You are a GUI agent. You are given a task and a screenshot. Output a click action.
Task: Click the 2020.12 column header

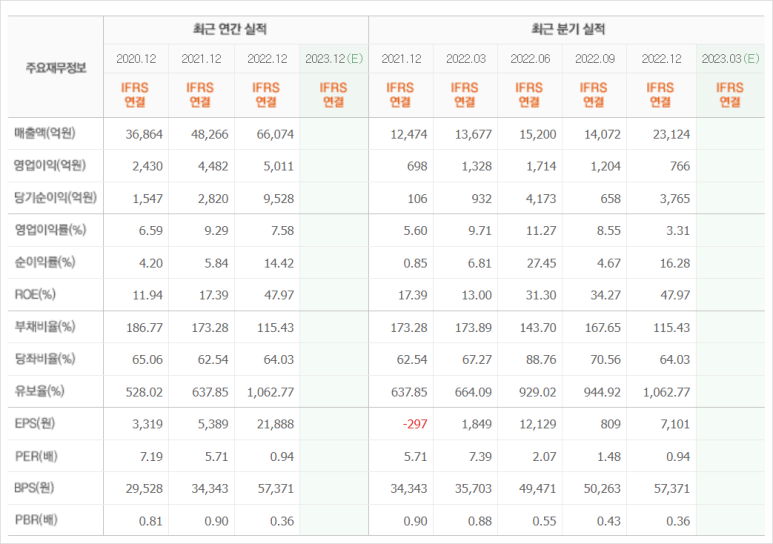click(136, 59)
